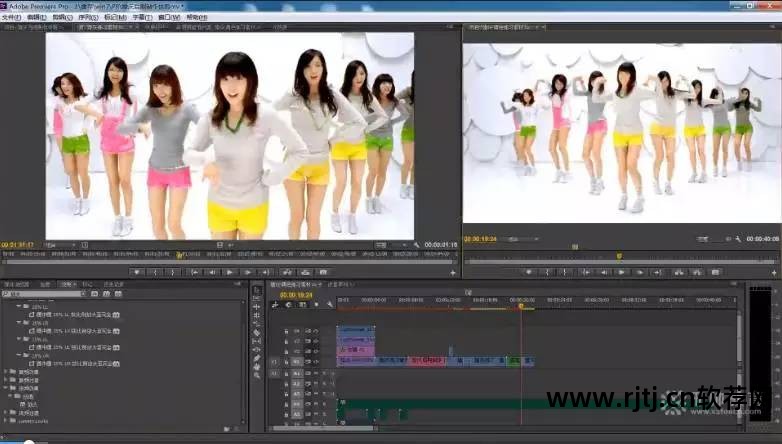This screenshot has height=444, width=782.
Task: Click the Overwrite button in Source monitor
Action: 305,272
